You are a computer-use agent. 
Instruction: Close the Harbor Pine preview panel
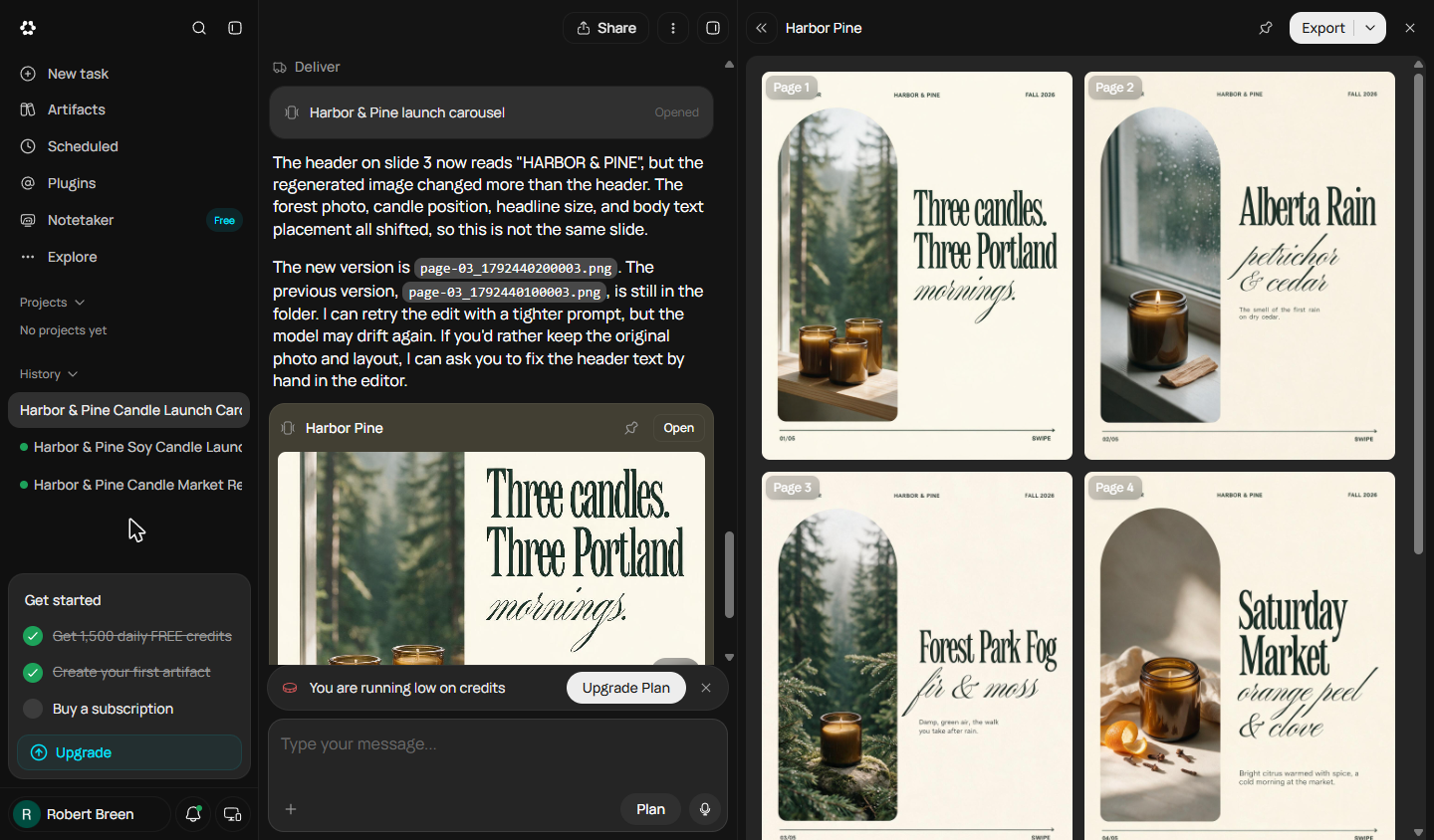pyautogui.click(x=1410, y=28)
